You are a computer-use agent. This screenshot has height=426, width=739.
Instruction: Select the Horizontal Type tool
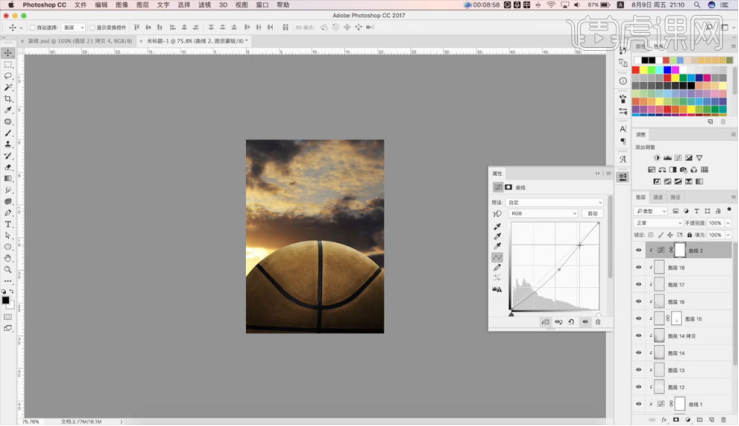click(8, 224)
